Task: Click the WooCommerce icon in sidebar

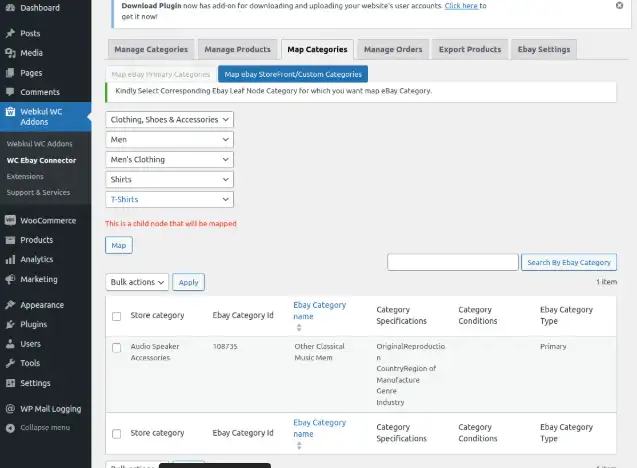Action: (10, 220)
